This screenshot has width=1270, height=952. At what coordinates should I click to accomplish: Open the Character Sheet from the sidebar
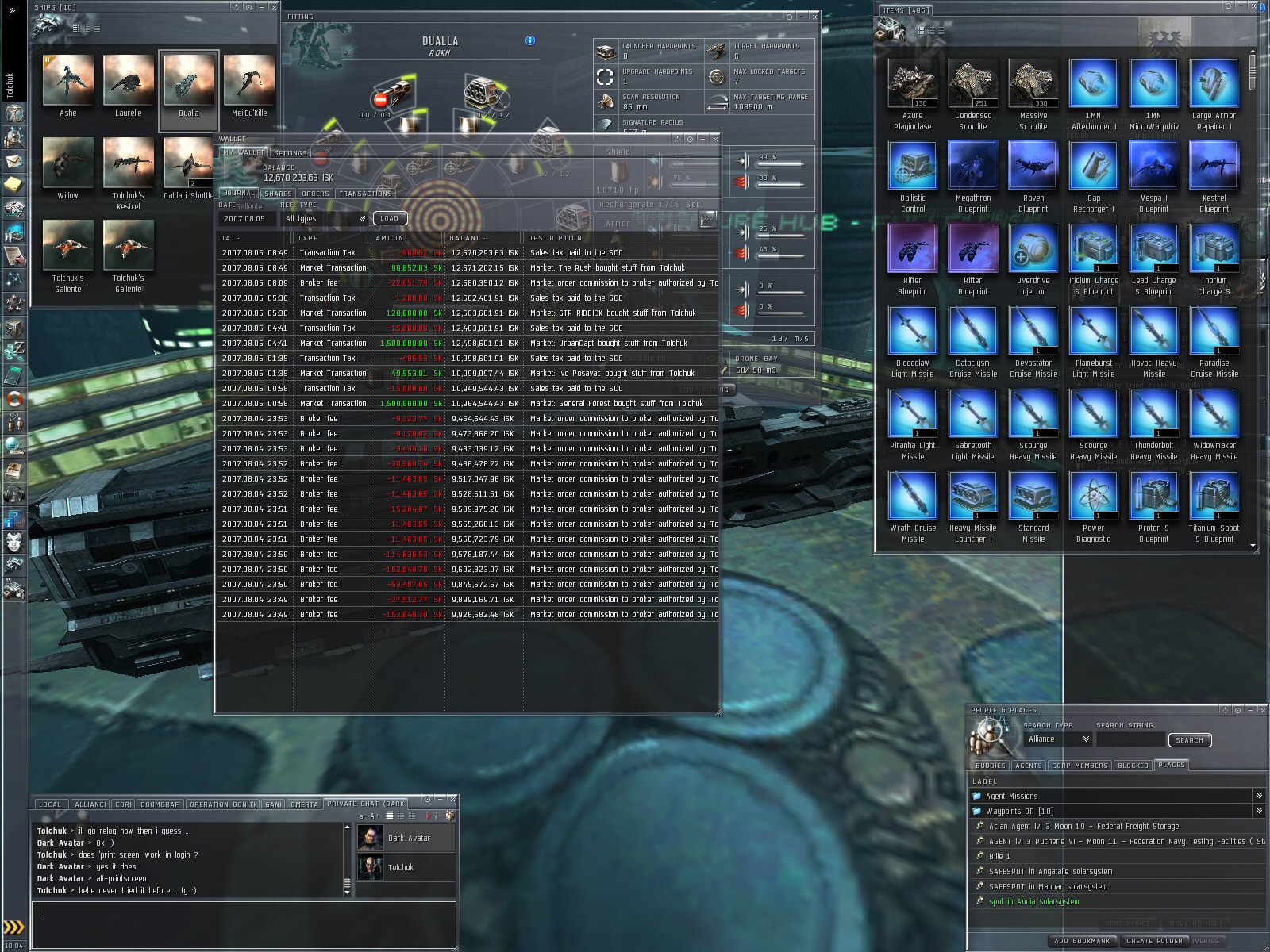pyautogui.click(x=13, y=113)
